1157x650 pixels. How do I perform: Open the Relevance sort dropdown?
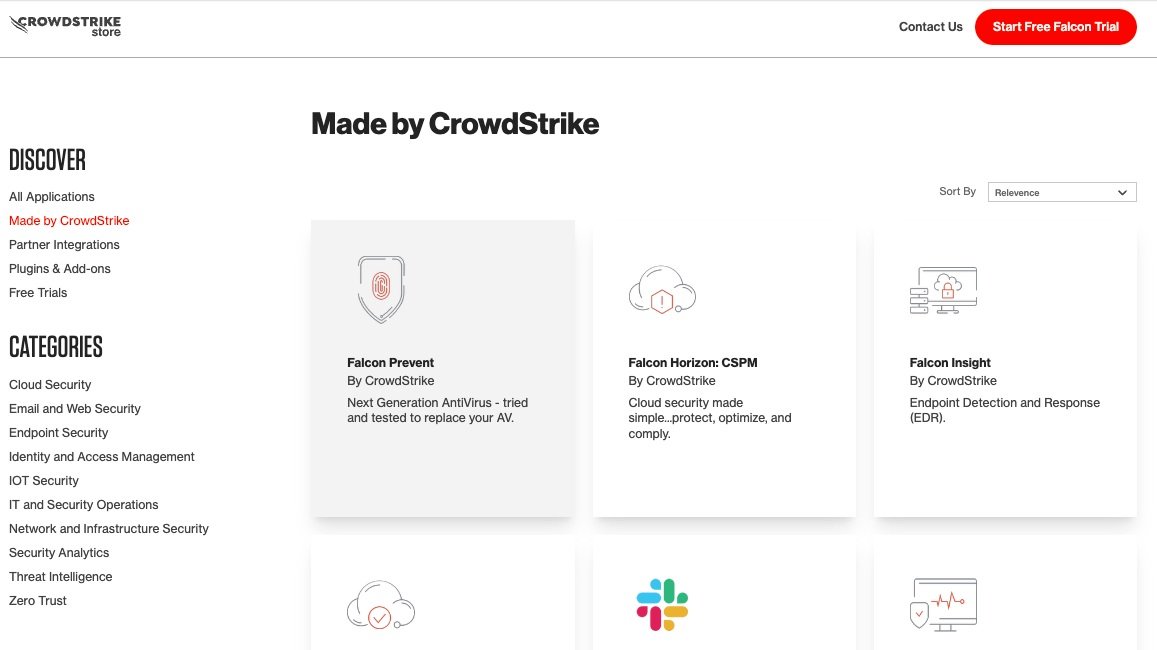coord(1061,192)
